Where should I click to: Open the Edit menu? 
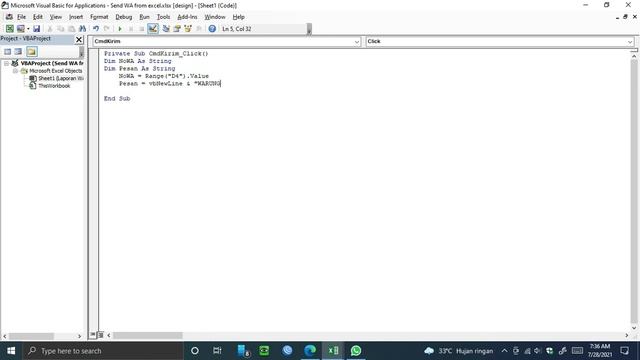coord(38,17)
